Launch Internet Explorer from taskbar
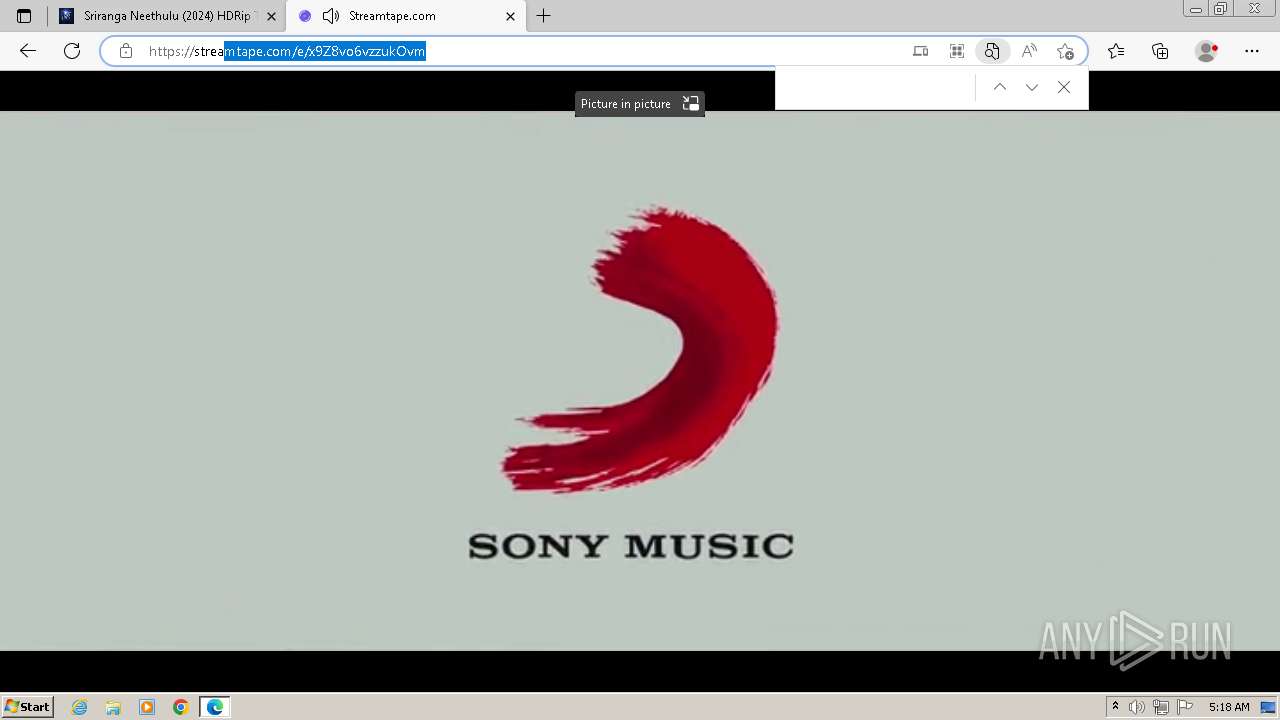Screen dimensions: 1280x720 coord(80,707)
